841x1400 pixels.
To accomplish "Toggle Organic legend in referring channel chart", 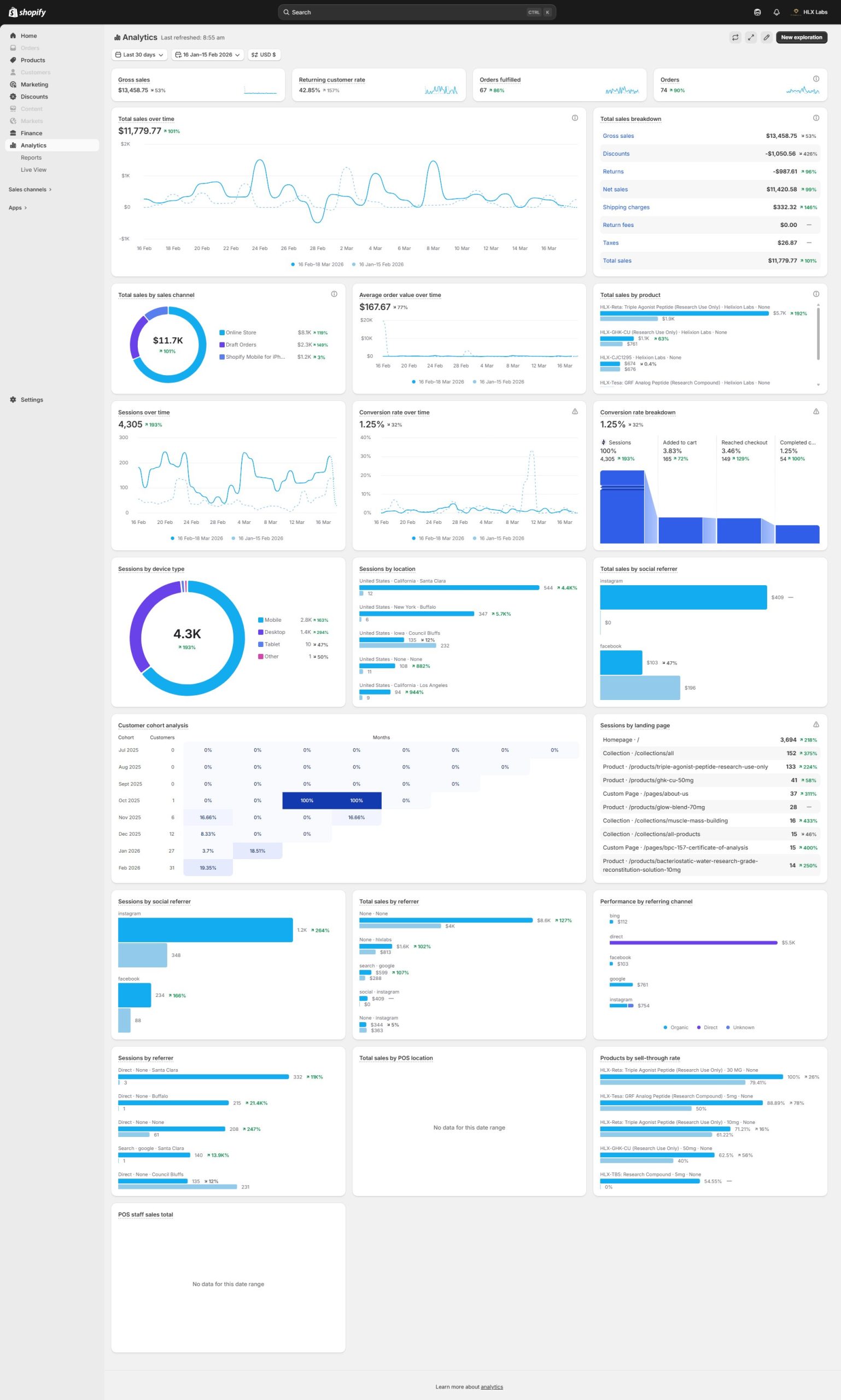I will point(675,1027).
